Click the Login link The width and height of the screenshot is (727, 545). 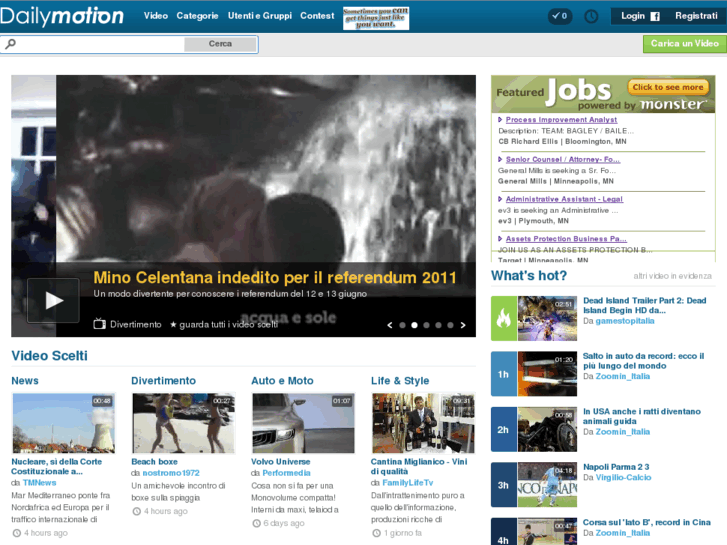(633, 16)
